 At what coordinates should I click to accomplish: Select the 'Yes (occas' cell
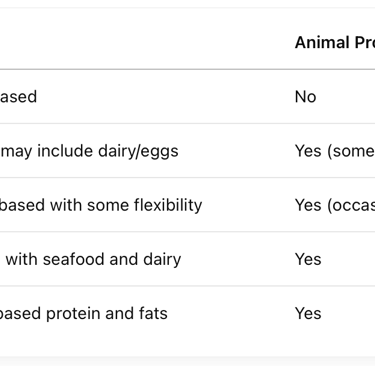click(x=335, y=205)
